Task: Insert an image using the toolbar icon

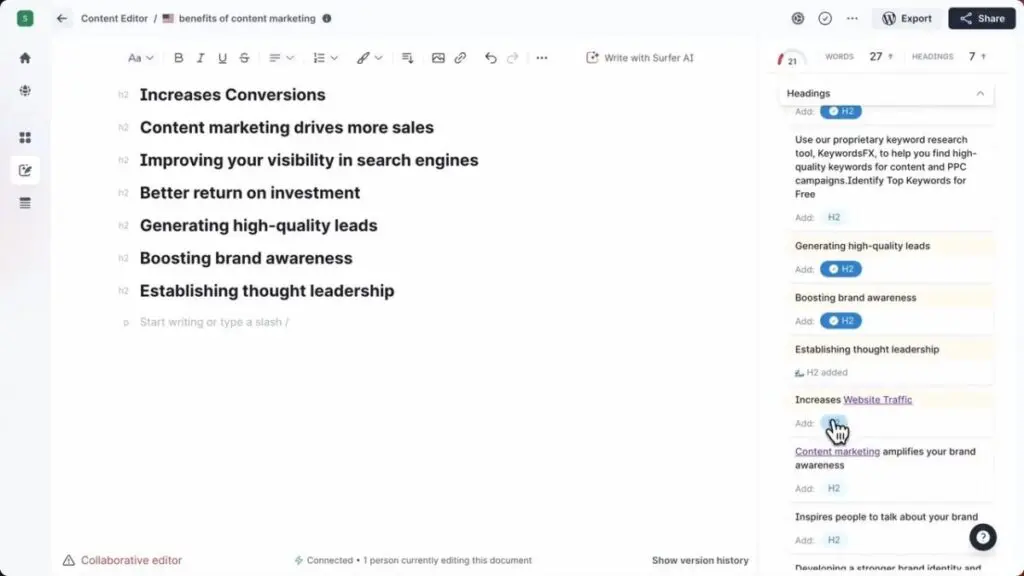Action: click(438, 58)
